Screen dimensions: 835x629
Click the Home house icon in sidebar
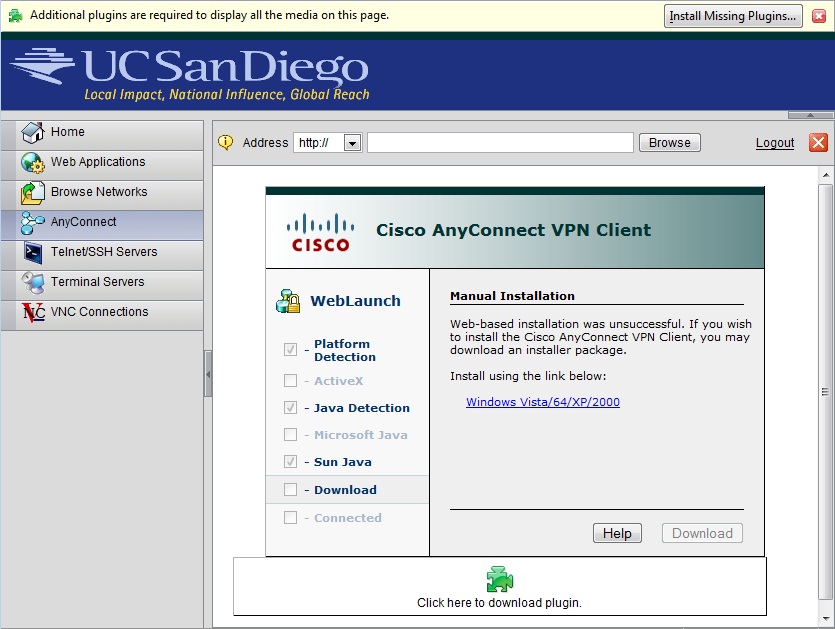click(x=32, y=132)
